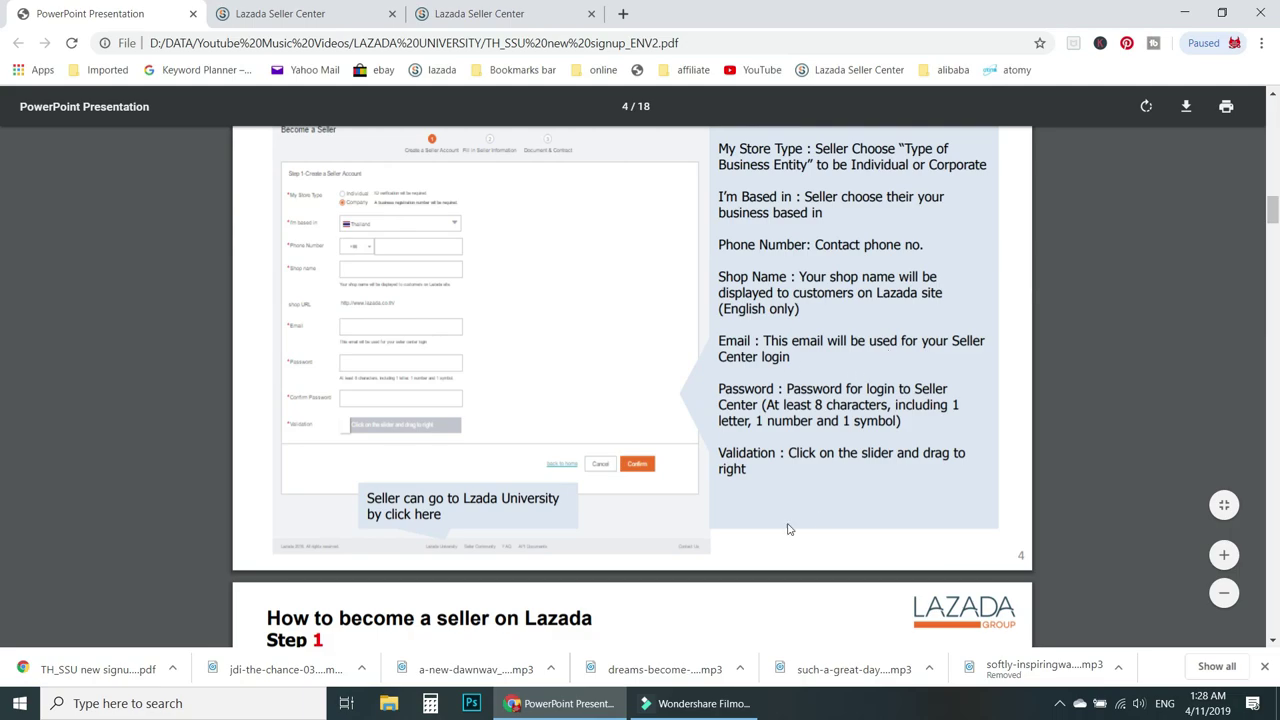The width and height of the screenshot is (1280, 720).
Task: Zoom in on the PDF page
Action: tap(1224, 554)
